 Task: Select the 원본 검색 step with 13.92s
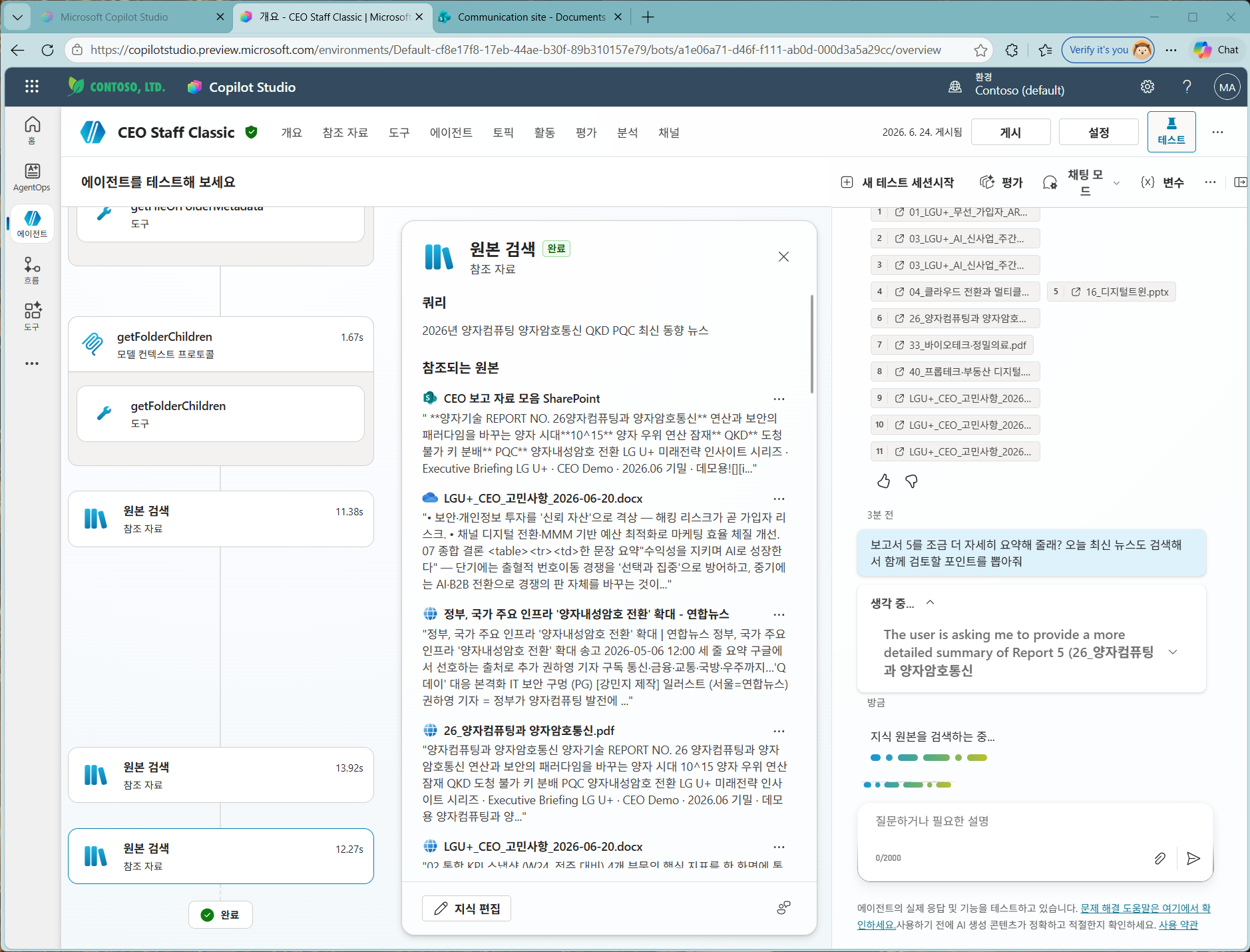click(x=221, y=775)
